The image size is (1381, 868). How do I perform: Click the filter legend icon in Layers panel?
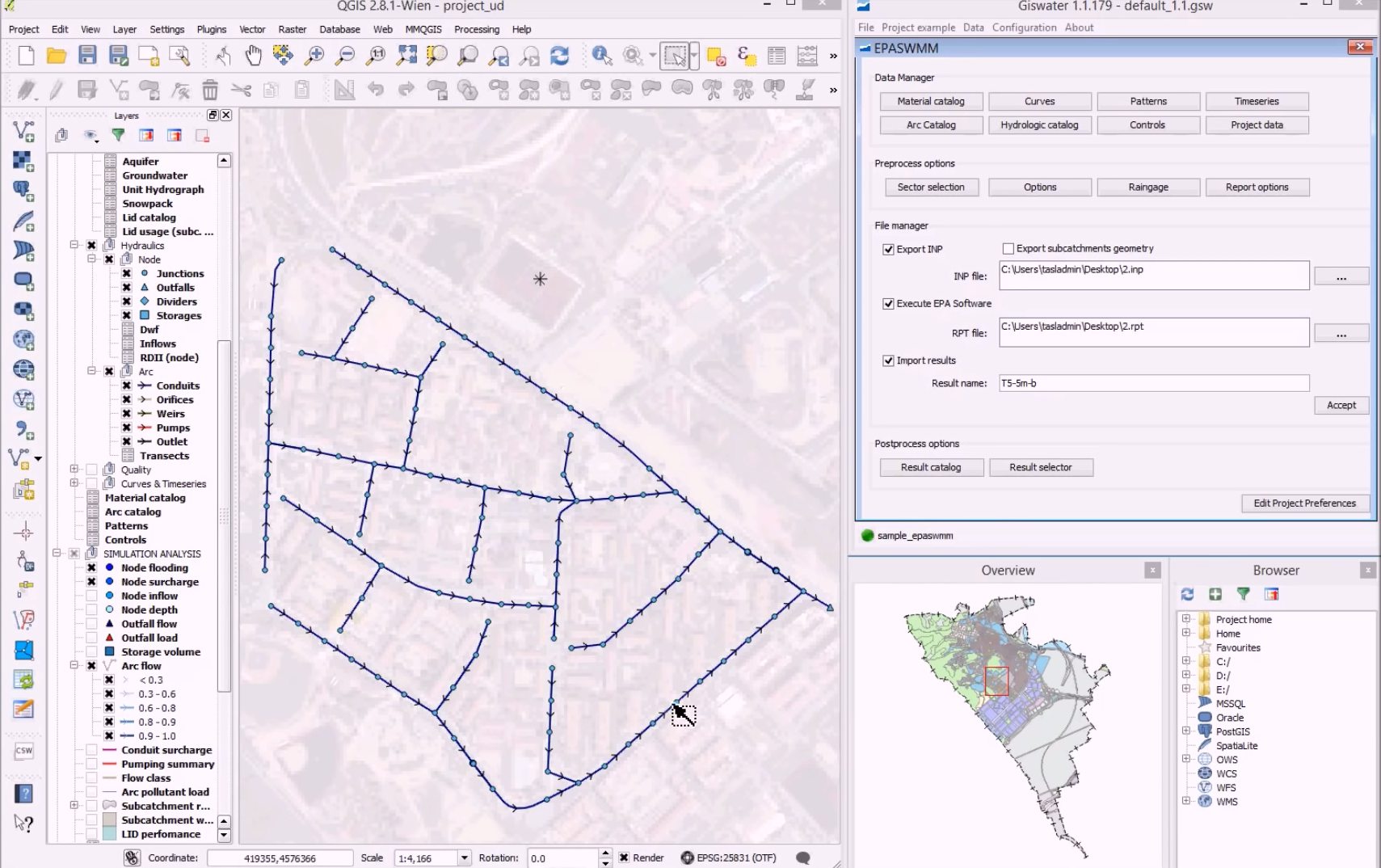click(x=118, y=136)
